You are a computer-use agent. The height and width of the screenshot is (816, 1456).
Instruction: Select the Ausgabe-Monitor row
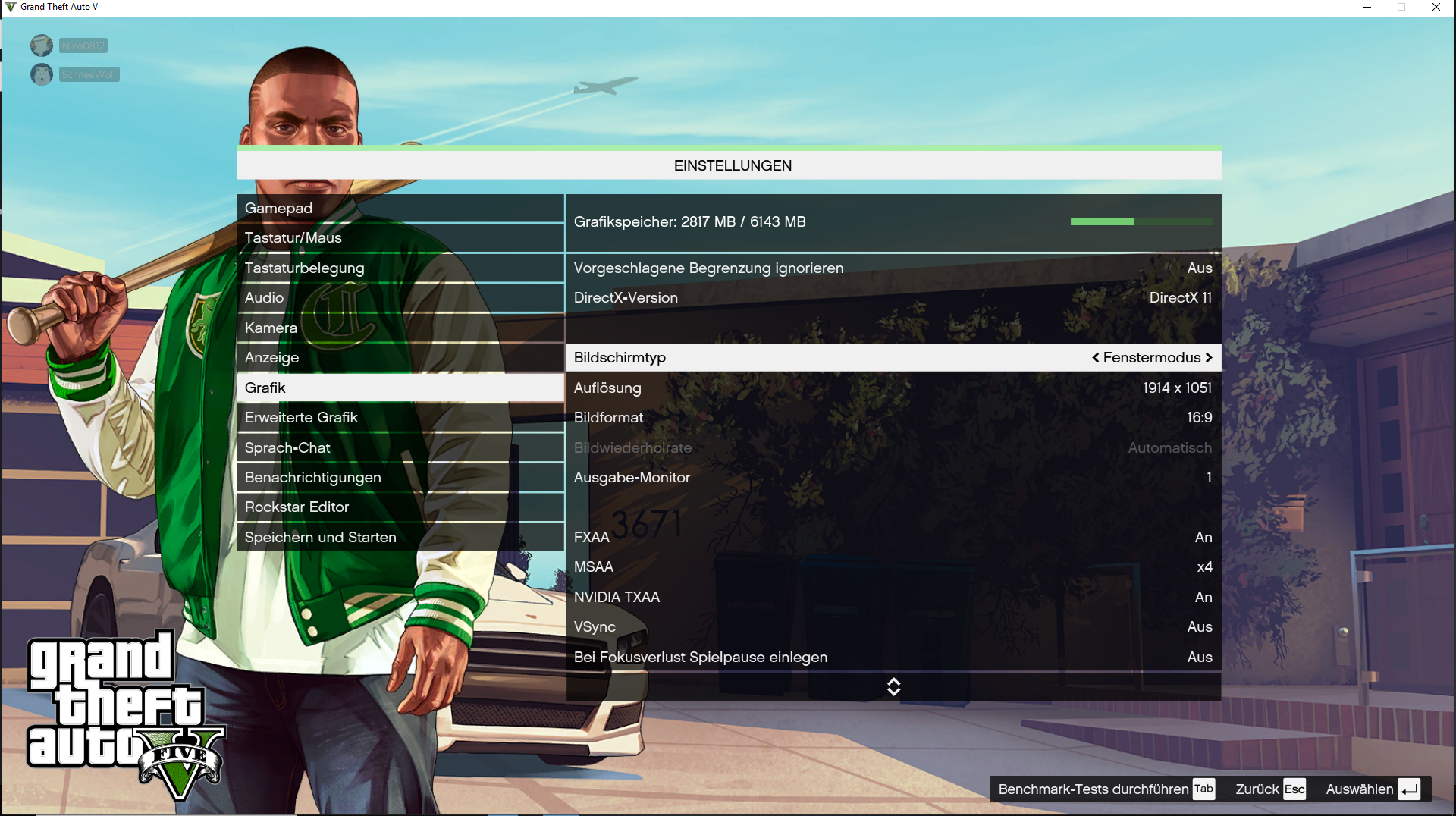click(893, 478)
